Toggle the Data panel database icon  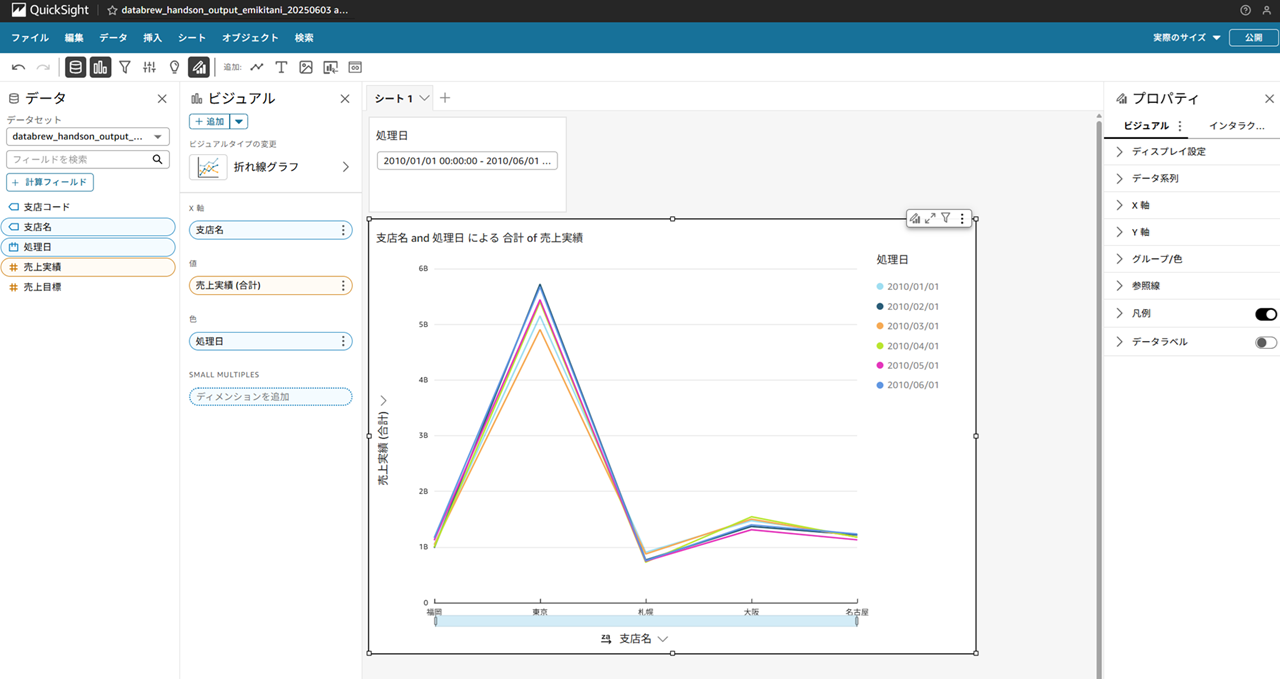click(75, 67)
